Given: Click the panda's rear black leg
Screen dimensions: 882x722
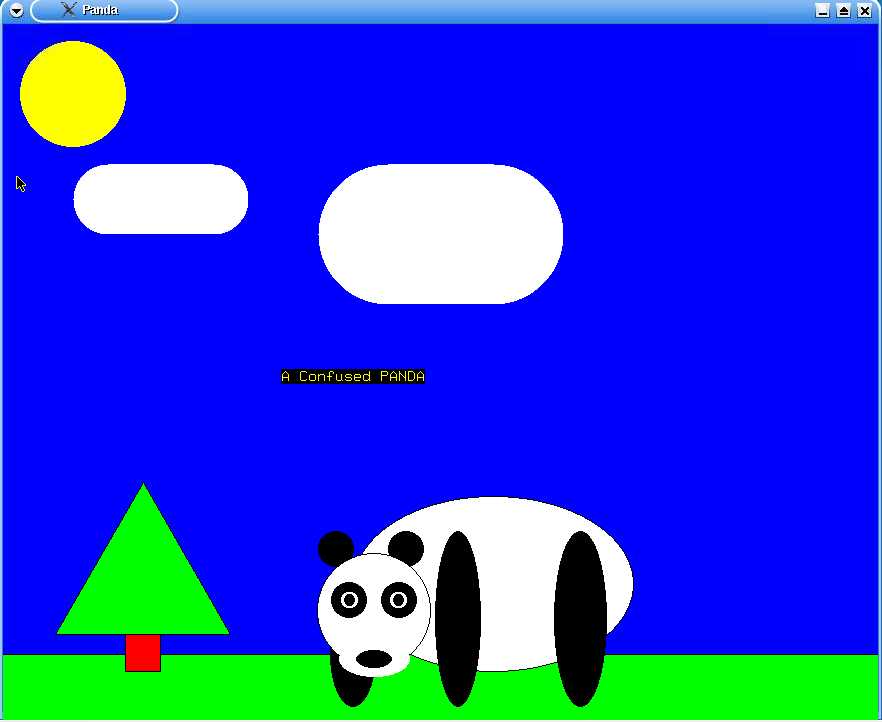Looking at the screenshot, I should pos(580,619).
